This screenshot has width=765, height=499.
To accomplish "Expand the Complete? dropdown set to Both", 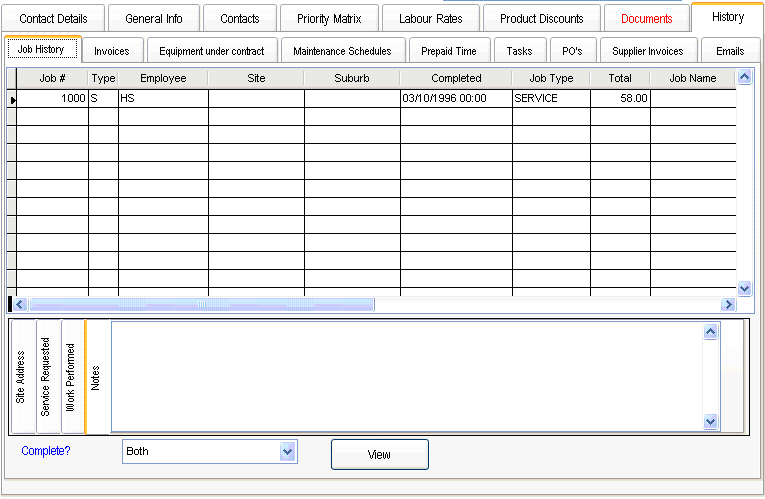I will 288,452.
